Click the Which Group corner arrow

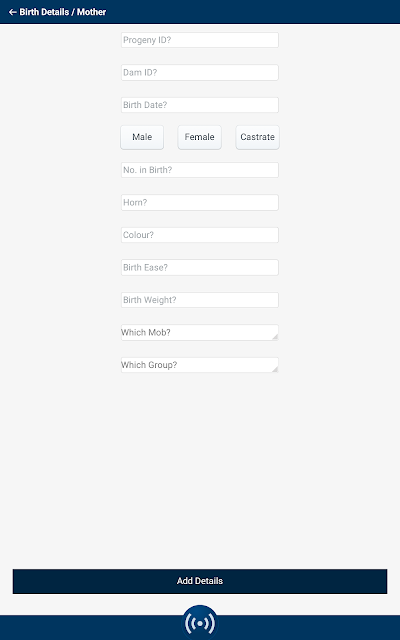275,369
